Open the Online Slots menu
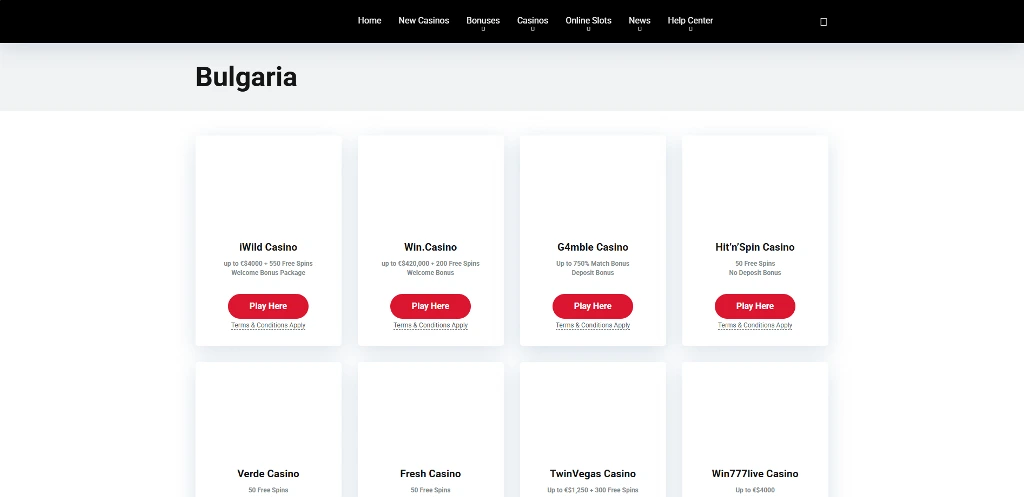 click(x=588, y=20)
